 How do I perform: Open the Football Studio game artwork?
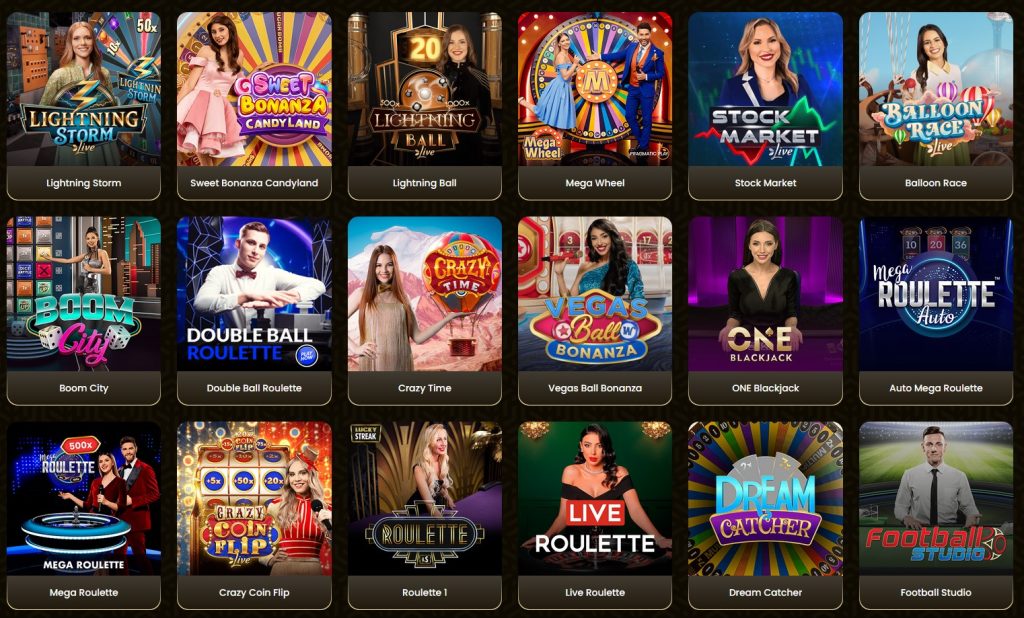(x=936, y=498)
